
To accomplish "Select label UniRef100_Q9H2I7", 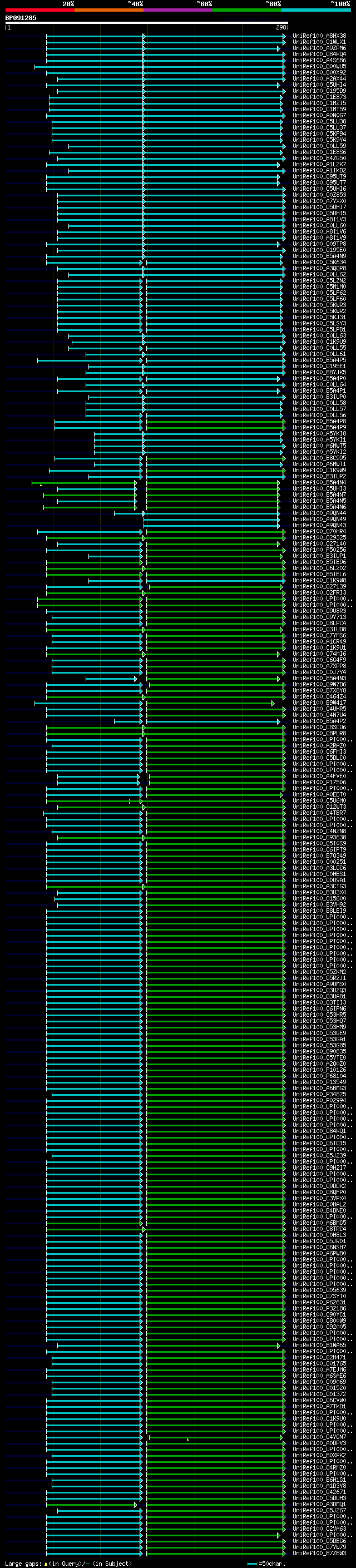I will [x=319, y=1168].
